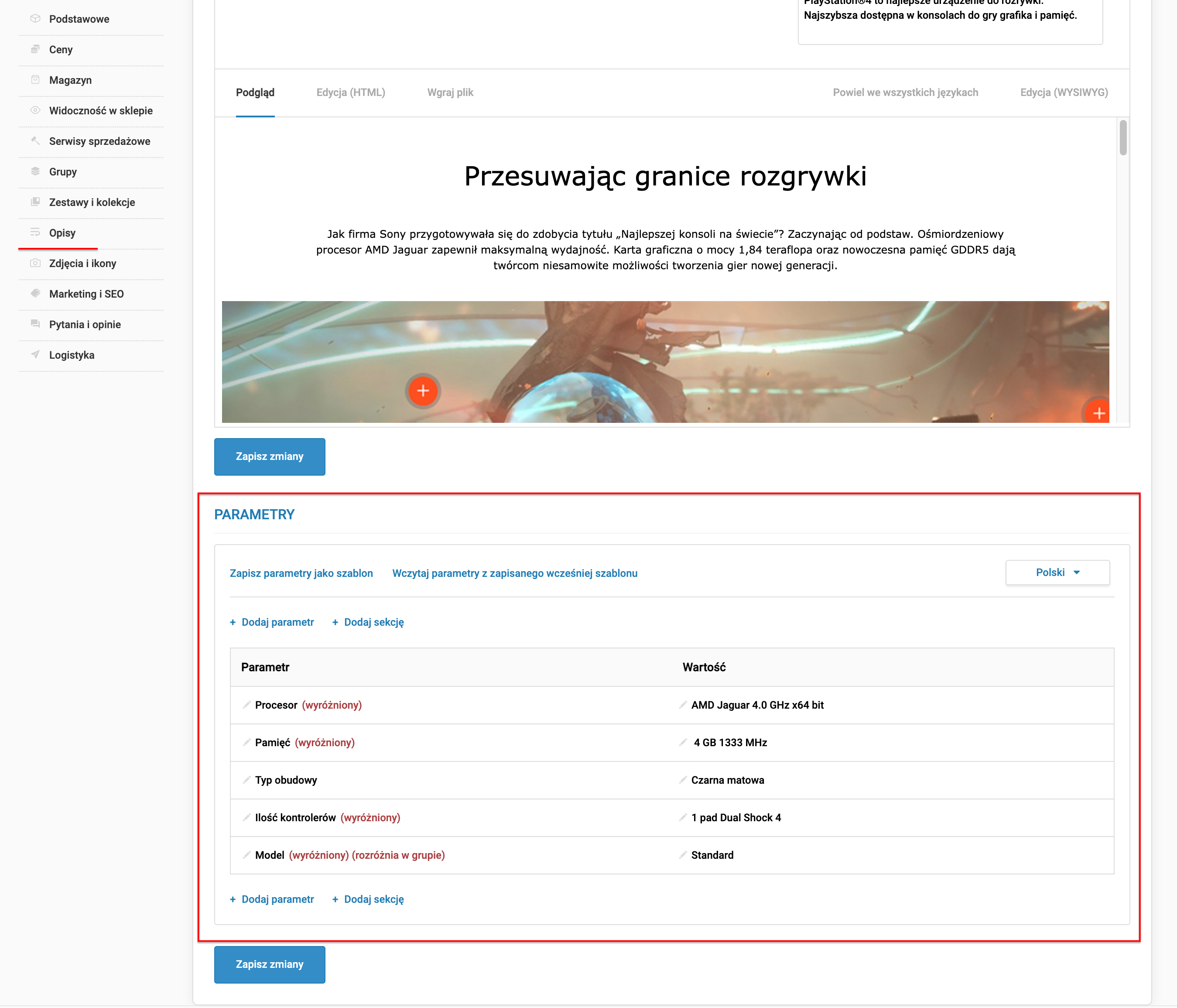Click the paper plane icon beside Logistyka

coord(35,355)
